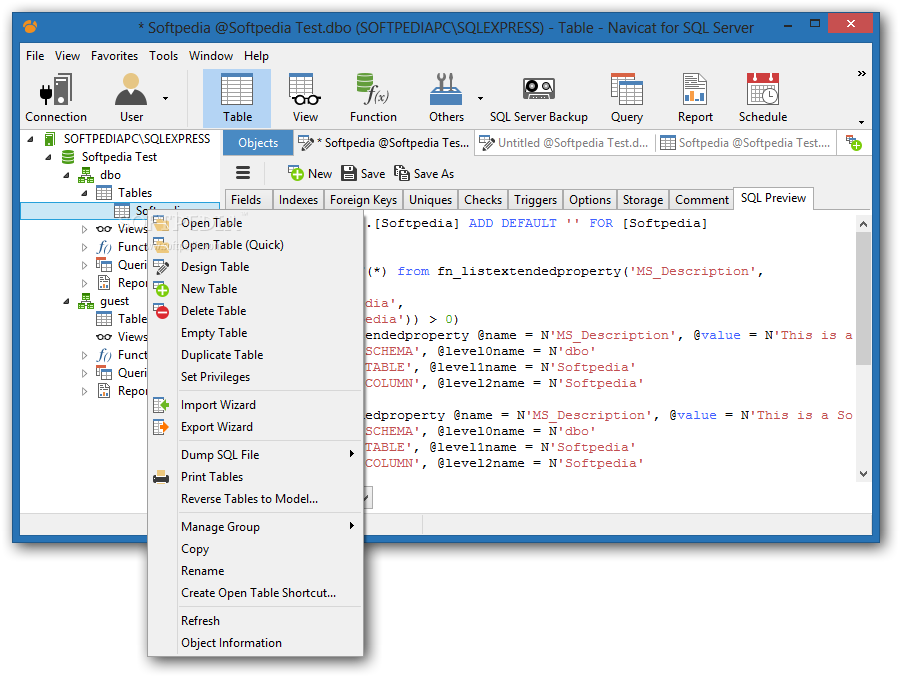Switch to the Foreign Keys tab
The width and height of the screenshot is (900, 677).
(363, 199)
